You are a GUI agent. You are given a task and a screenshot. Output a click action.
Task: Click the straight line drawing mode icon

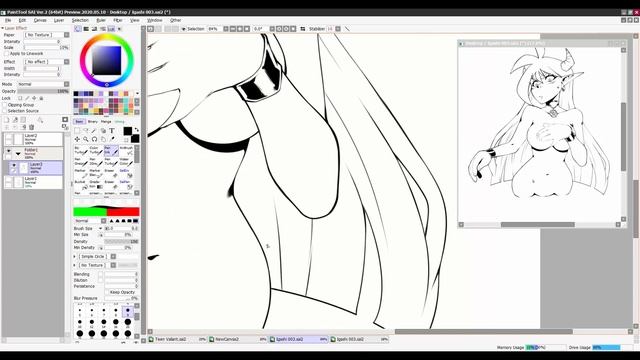click(347, 29)
